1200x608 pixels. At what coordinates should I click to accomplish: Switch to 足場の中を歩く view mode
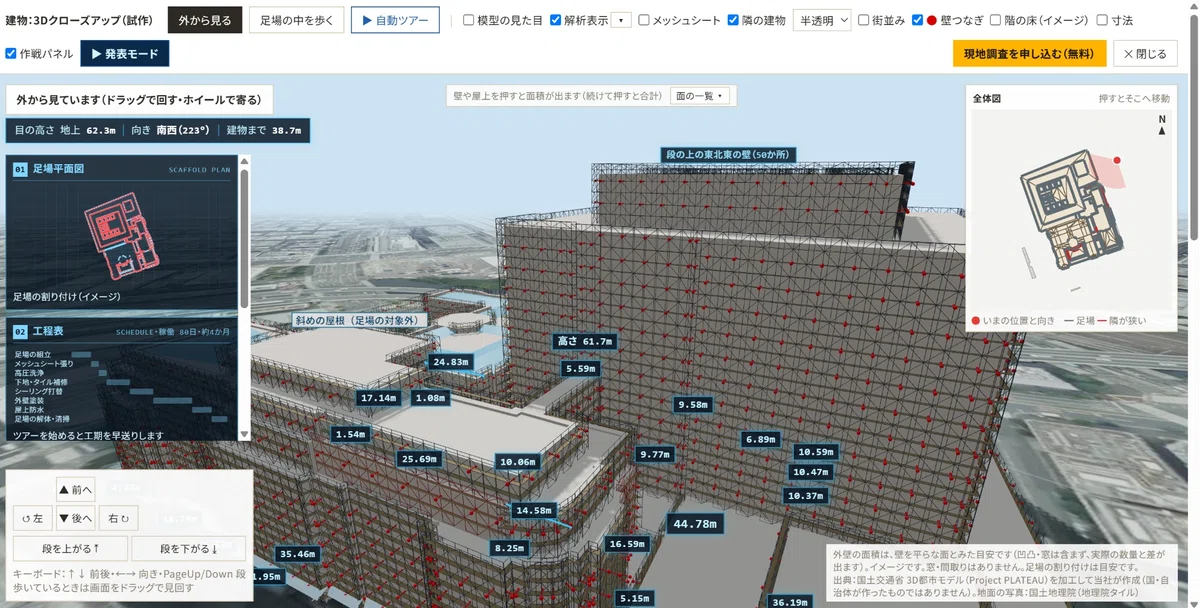click(x=297, y=20)
